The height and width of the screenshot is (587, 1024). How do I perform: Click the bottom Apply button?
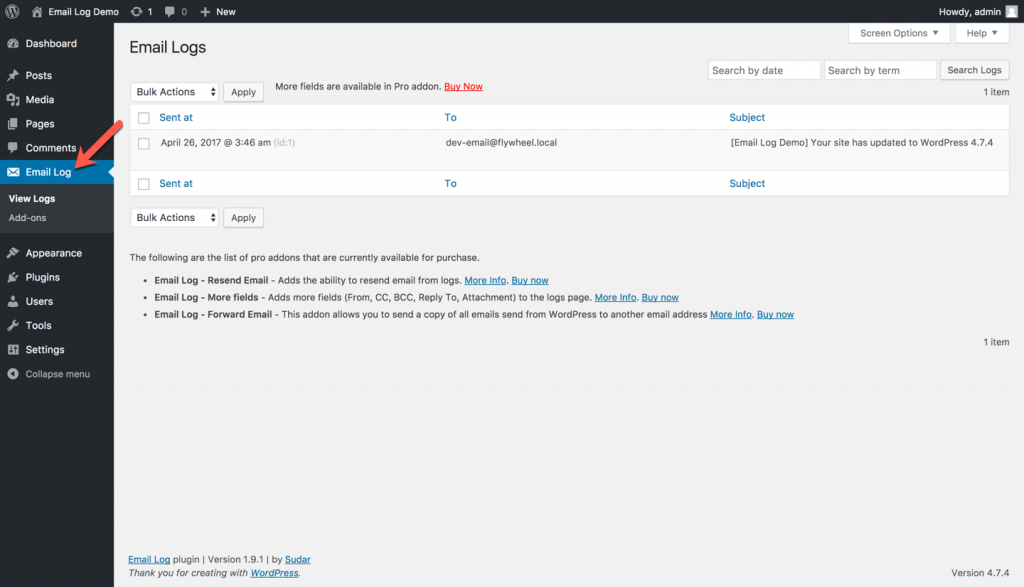(244, 218)
